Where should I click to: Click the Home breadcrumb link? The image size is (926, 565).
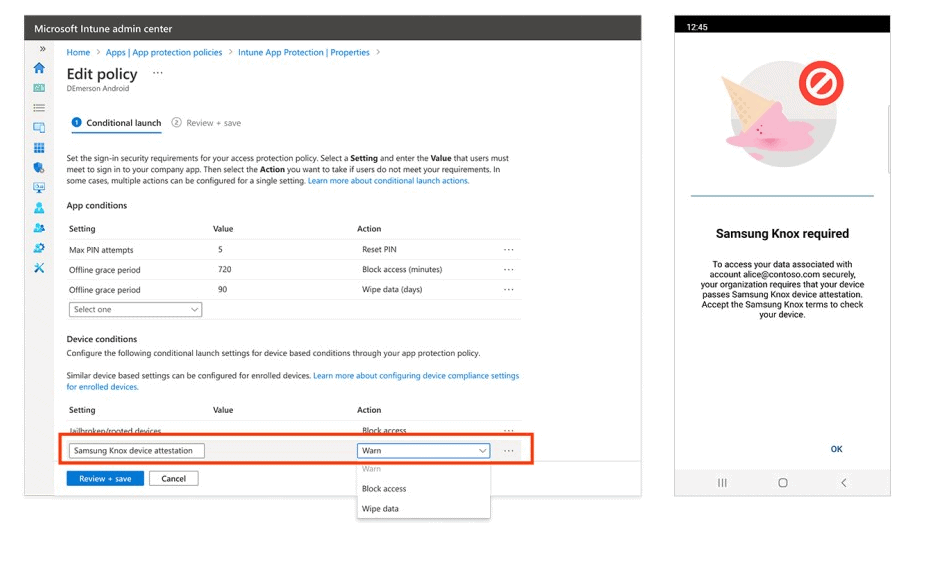click(x=78, y=53)
